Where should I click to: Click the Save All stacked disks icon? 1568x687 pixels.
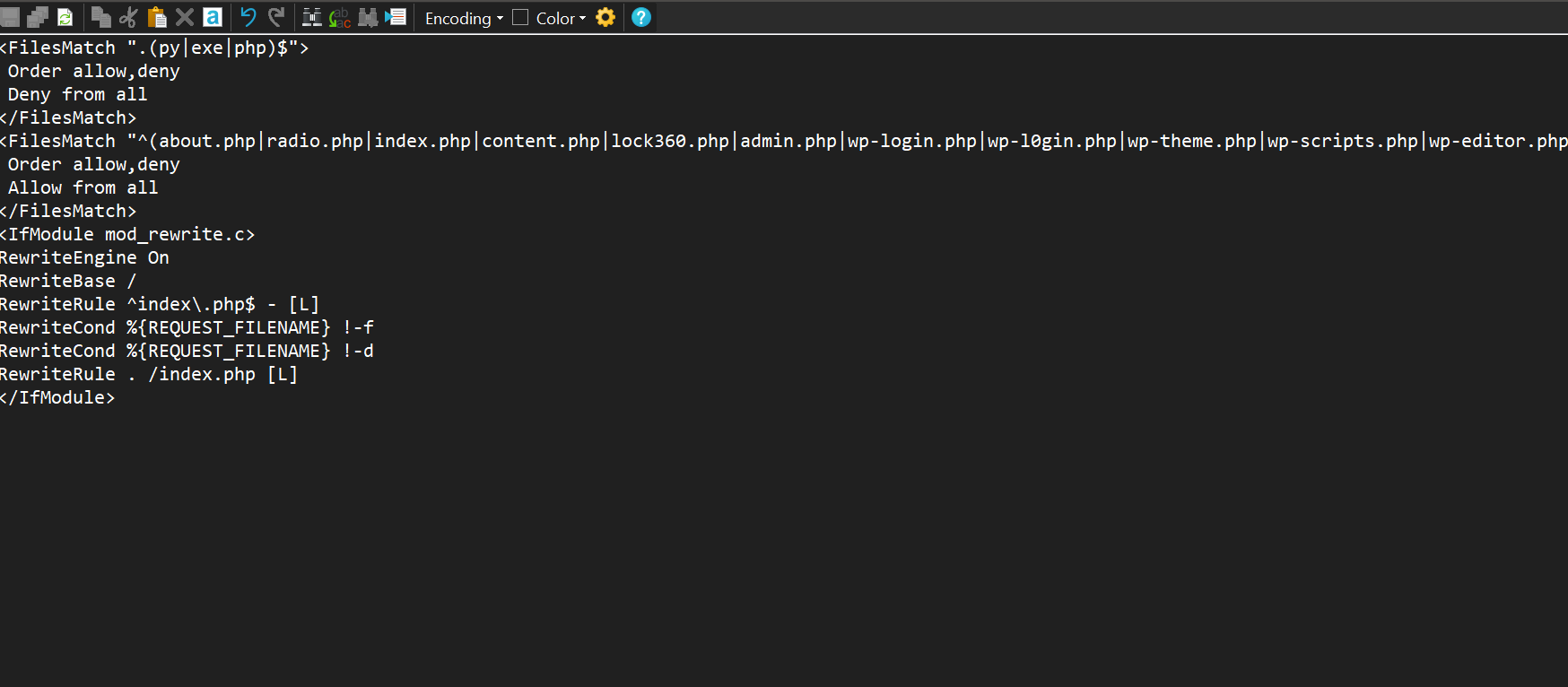(37, 17)
